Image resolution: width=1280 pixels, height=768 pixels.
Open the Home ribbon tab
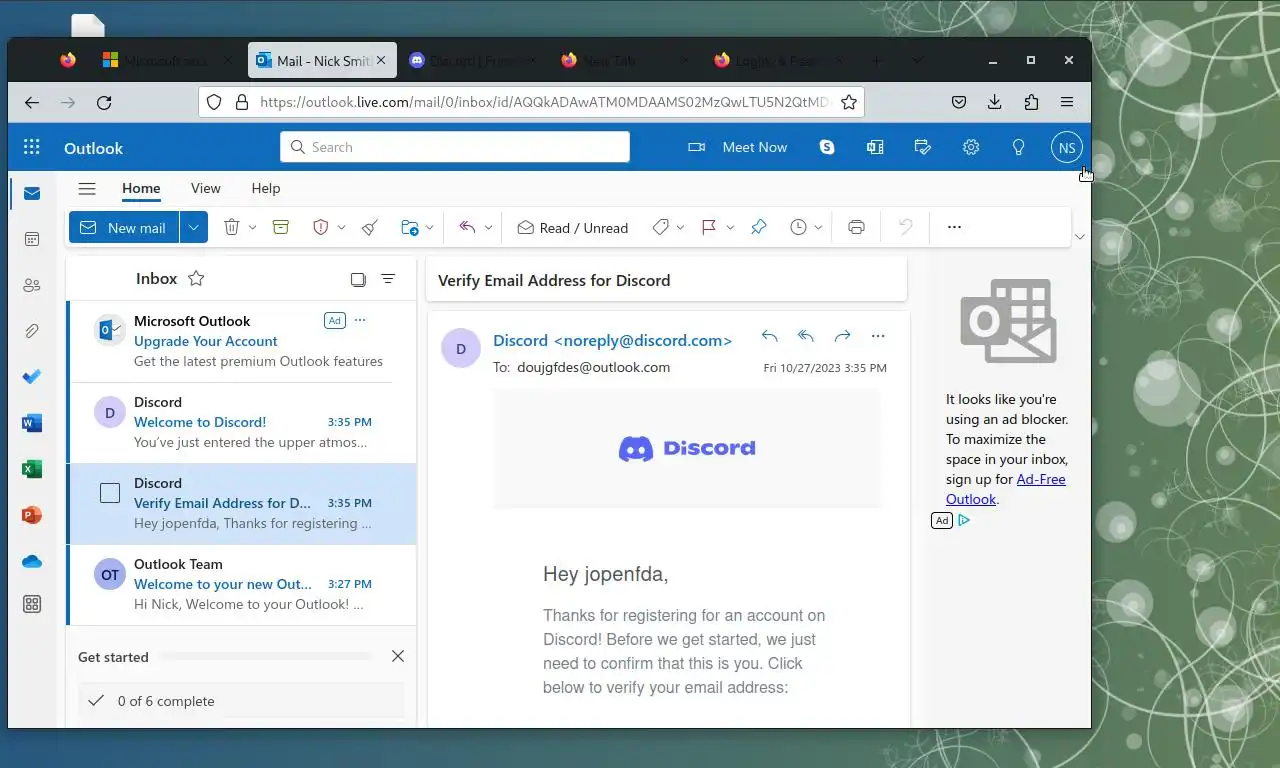[x=141, y=188]
